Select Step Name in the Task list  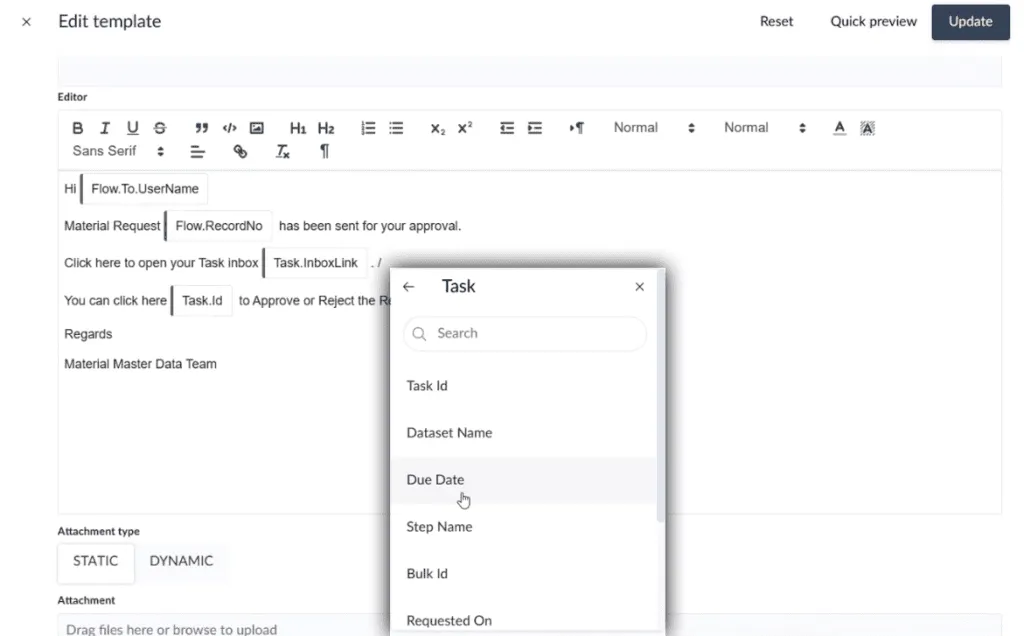click(x=439, y=527)
